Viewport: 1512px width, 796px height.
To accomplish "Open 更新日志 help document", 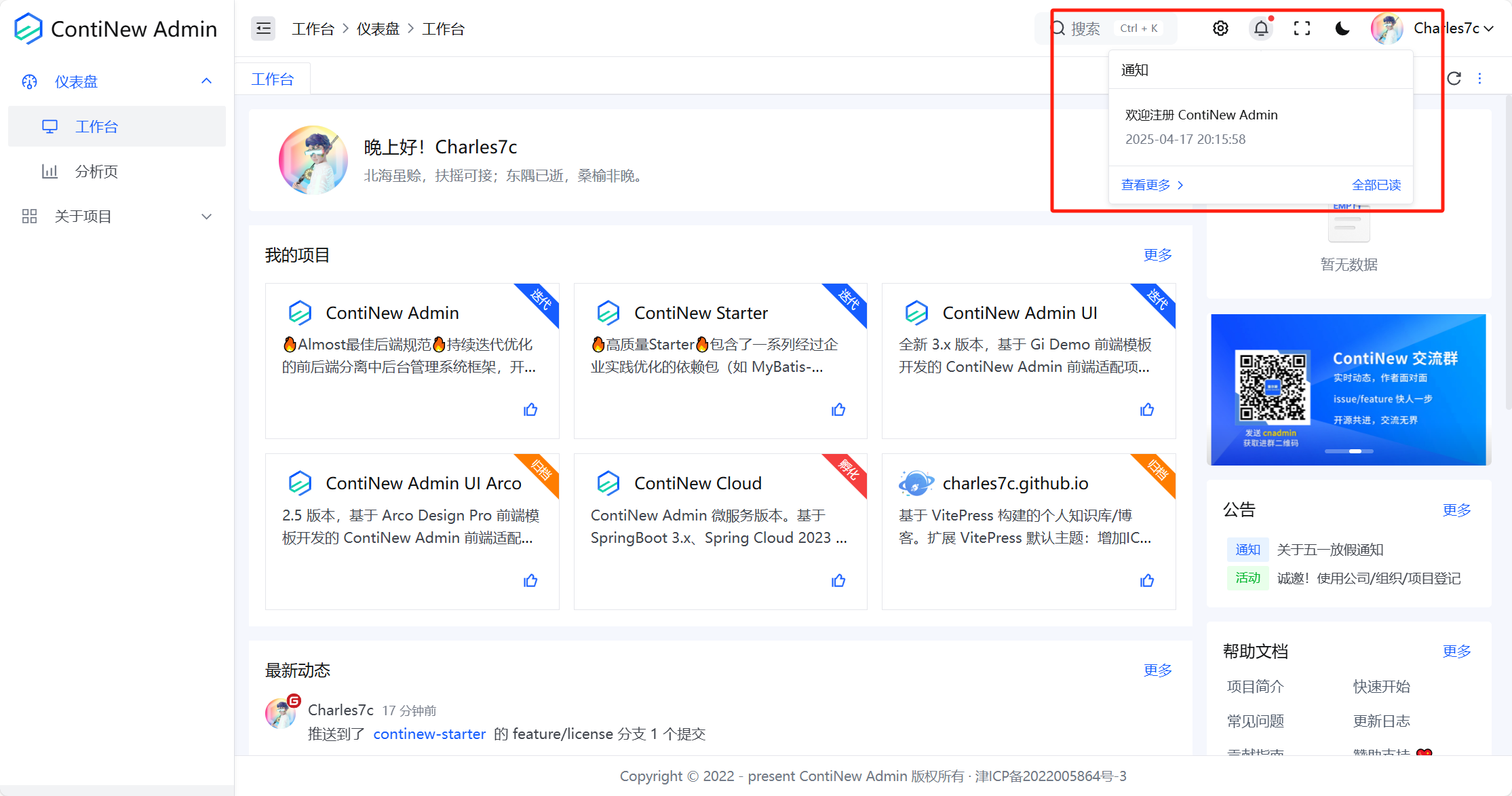I will pos(1382,721).
